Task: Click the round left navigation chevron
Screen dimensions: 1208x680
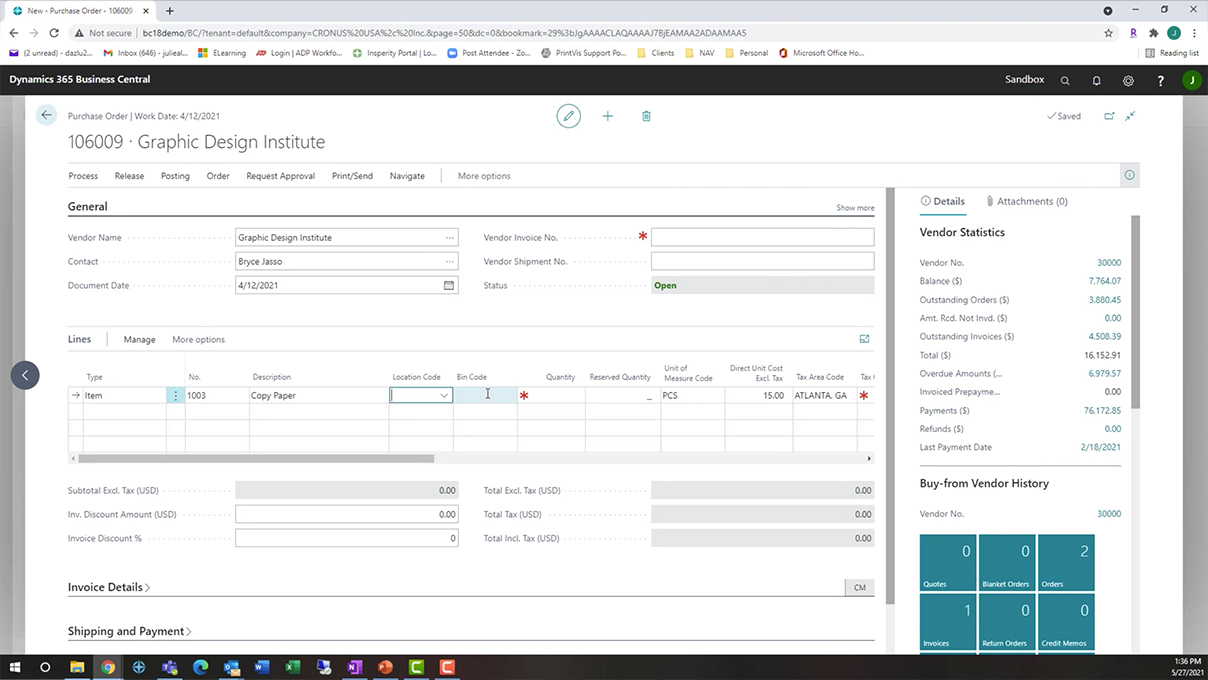Action: tap(25, 375)
